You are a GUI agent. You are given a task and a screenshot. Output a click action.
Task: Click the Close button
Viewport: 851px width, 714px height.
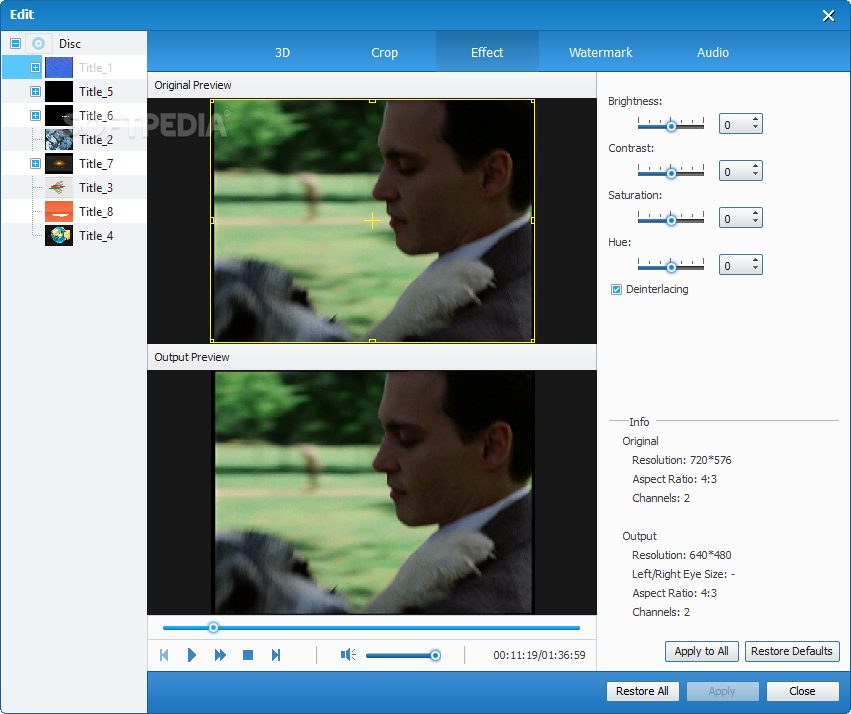802,691
